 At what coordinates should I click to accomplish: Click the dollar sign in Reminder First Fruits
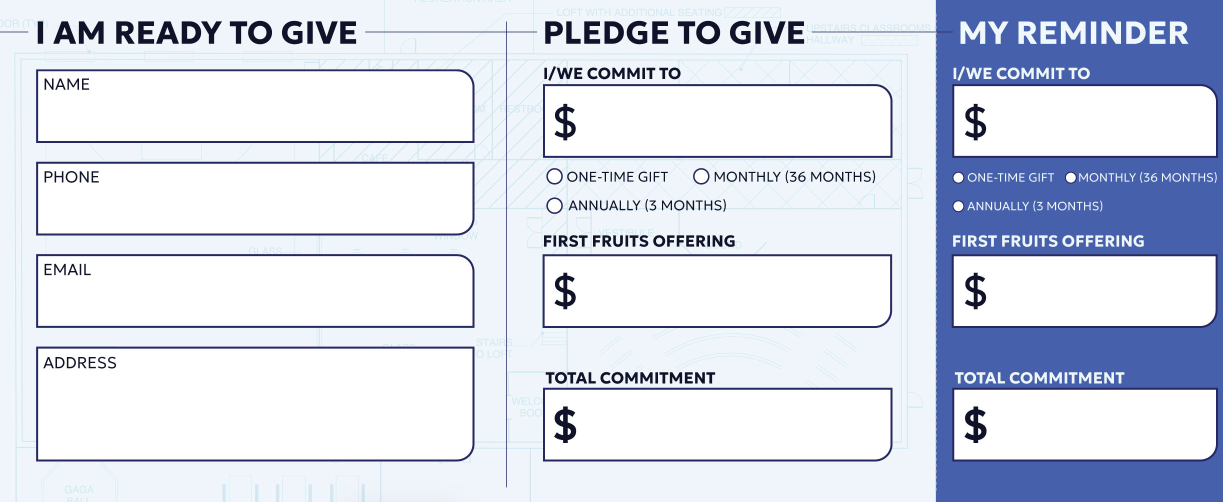975,292
